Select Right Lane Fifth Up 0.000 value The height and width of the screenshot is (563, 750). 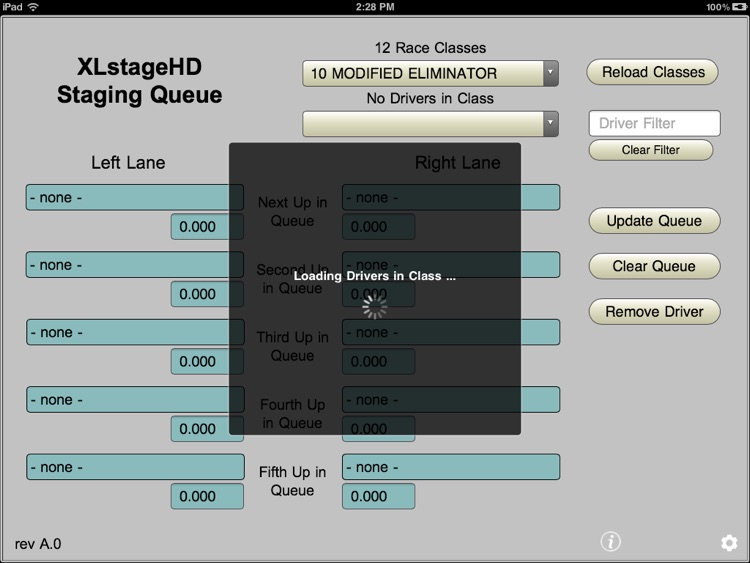click(x=378, y=497)
